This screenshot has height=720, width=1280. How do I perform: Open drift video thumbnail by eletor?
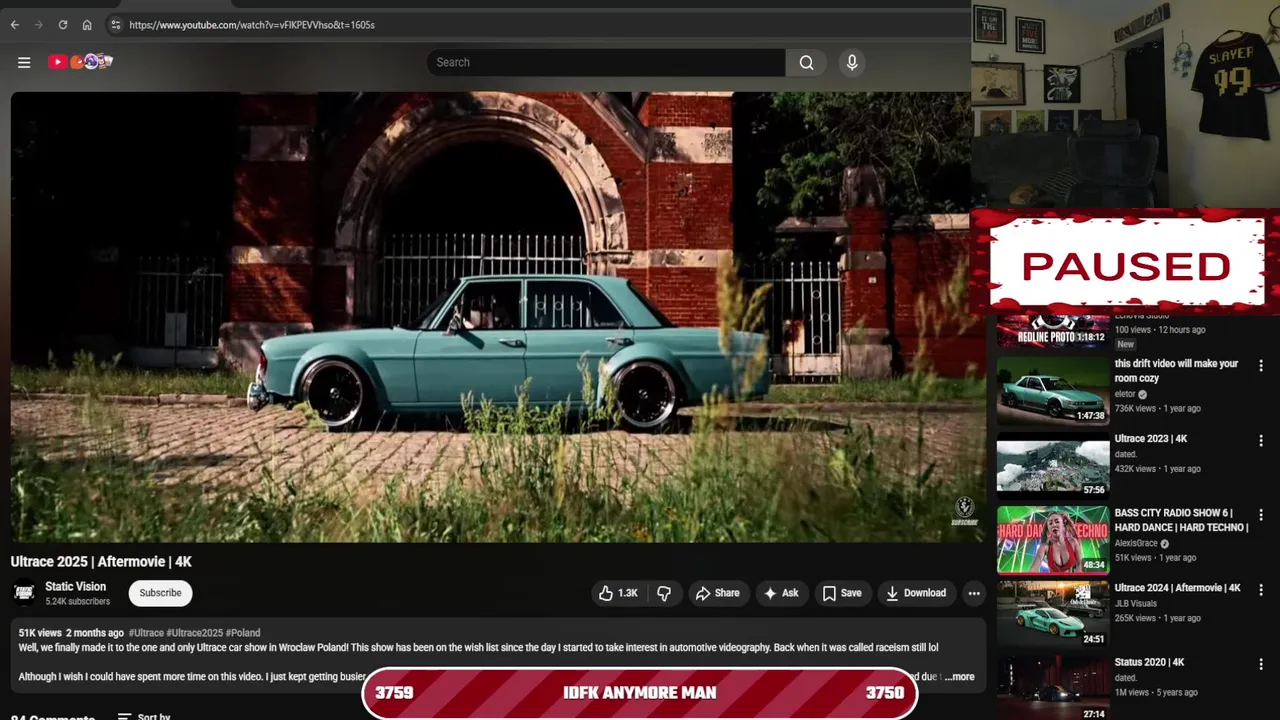(x=1053, y=389)
